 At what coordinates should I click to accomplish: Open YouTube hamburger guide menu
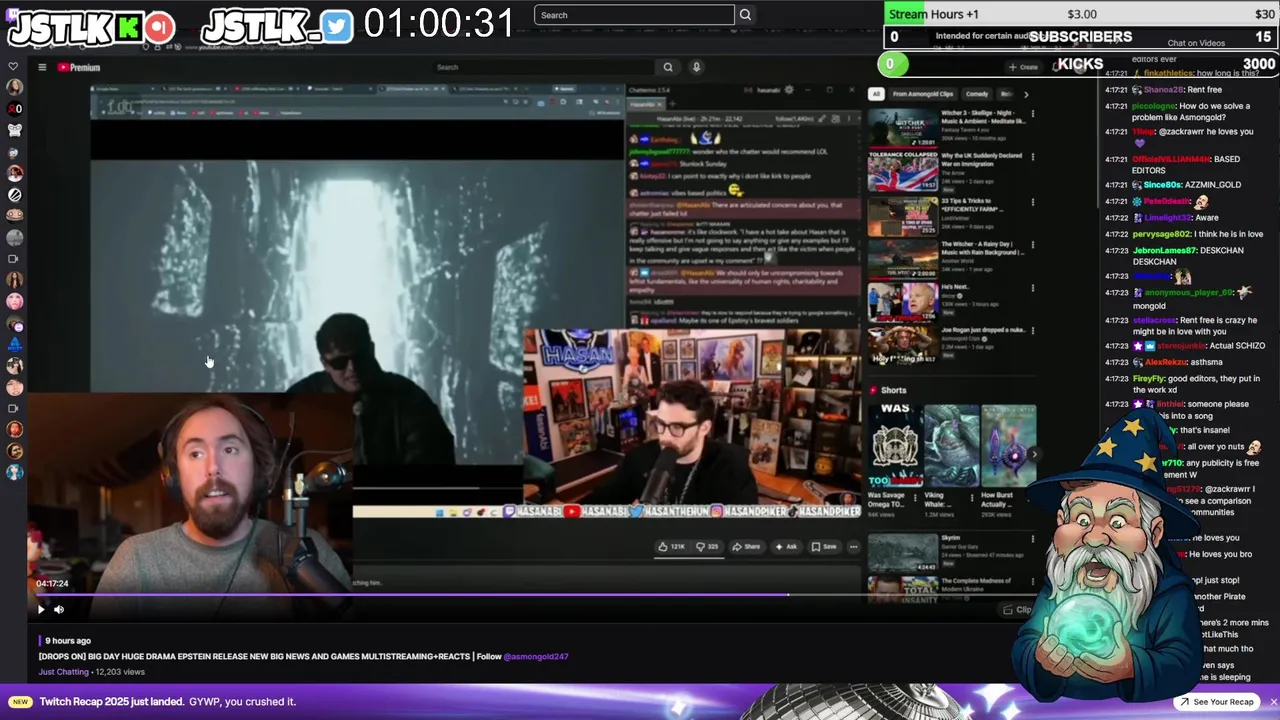42,67
